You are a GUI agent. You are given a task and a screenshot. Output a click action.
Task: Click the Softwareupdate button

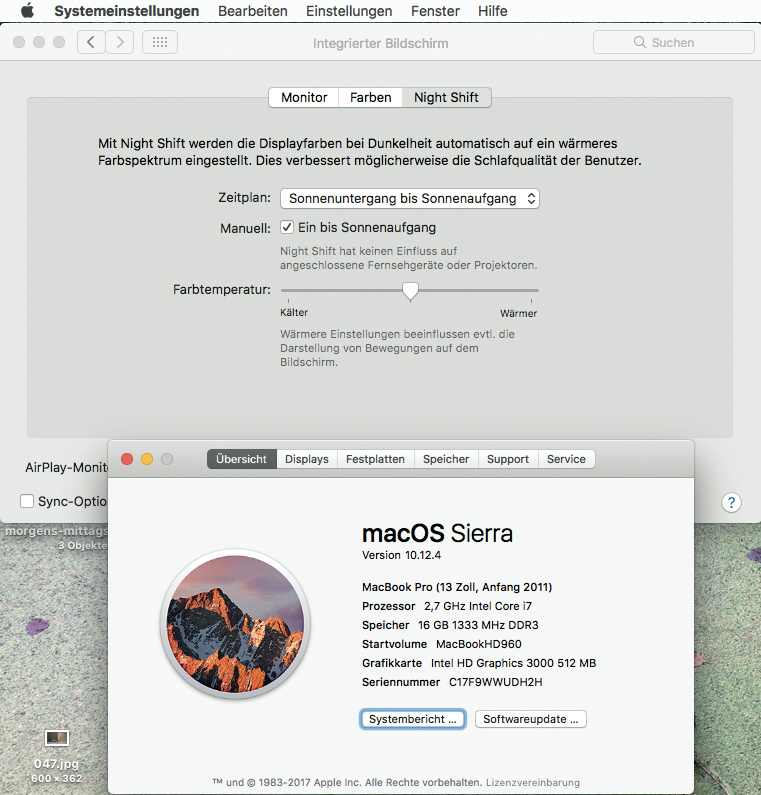(x=530, y=719)
